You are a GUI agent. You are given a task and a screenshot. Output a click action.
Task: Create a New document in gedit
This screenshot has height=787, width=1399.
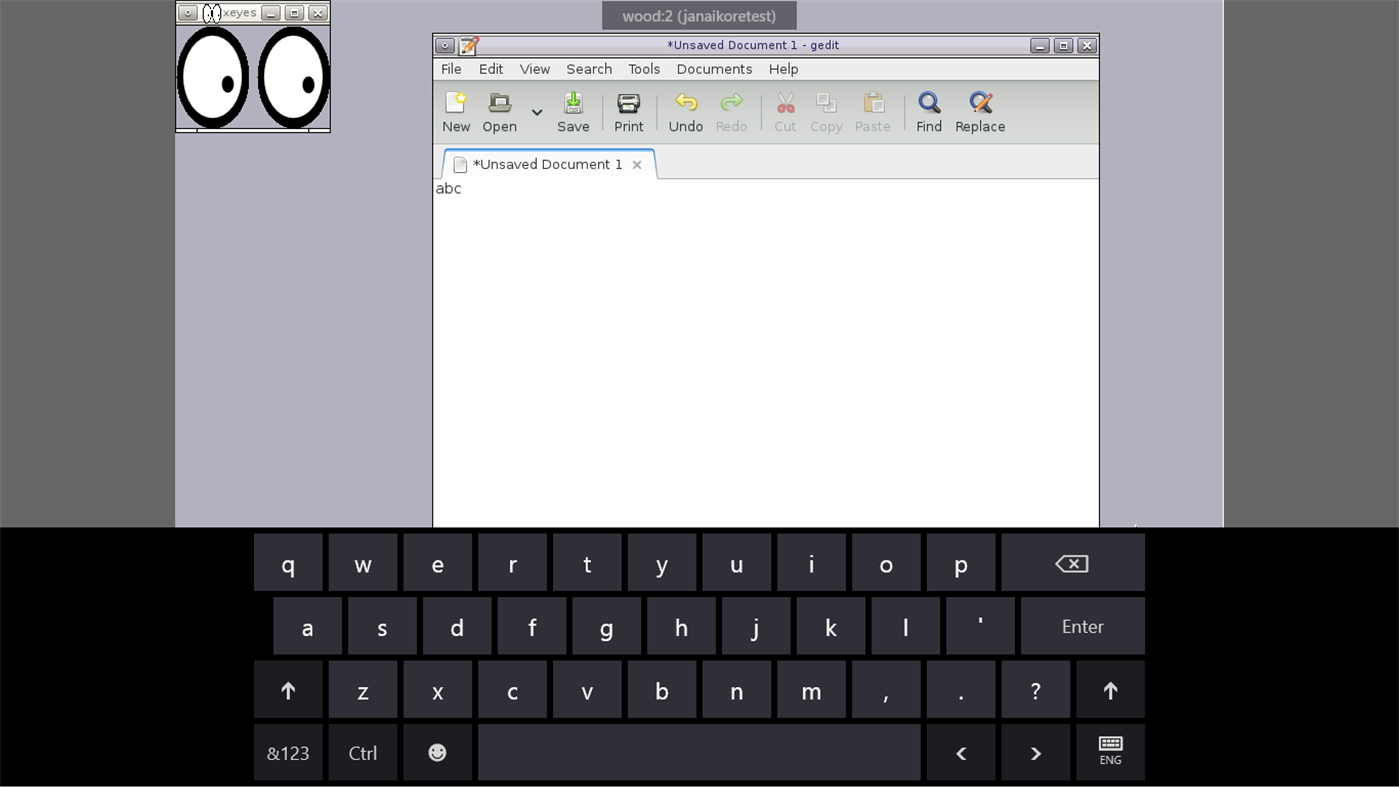coord(455,110)
